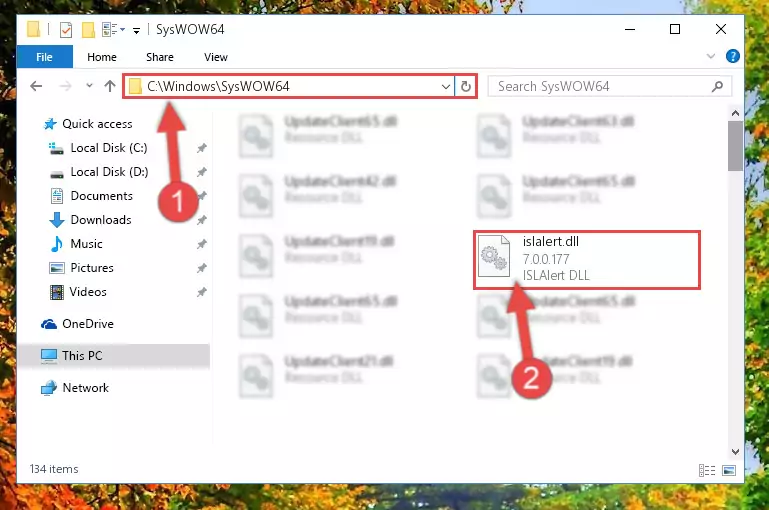Screen dimensions: 769x510
Task: Click the Downloads blue arrow icon
Action: point(57,220)
